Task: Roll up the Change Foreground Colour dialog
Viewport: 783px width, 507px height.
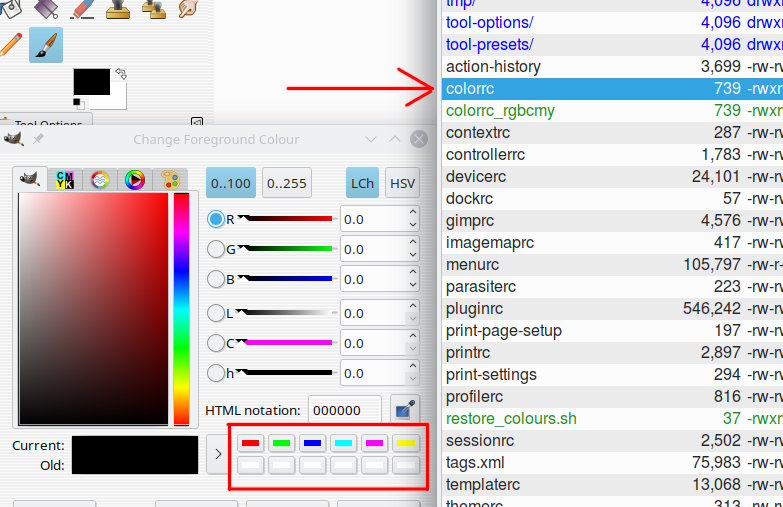Action: coord(394,139)
